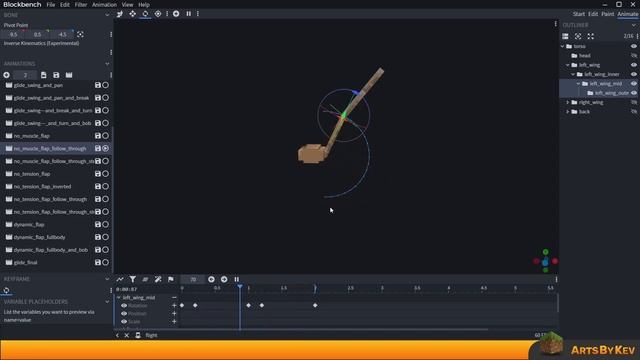Collapse the Bone panel chevron
The image size is (640, 360).
click(x=107, y=15)
